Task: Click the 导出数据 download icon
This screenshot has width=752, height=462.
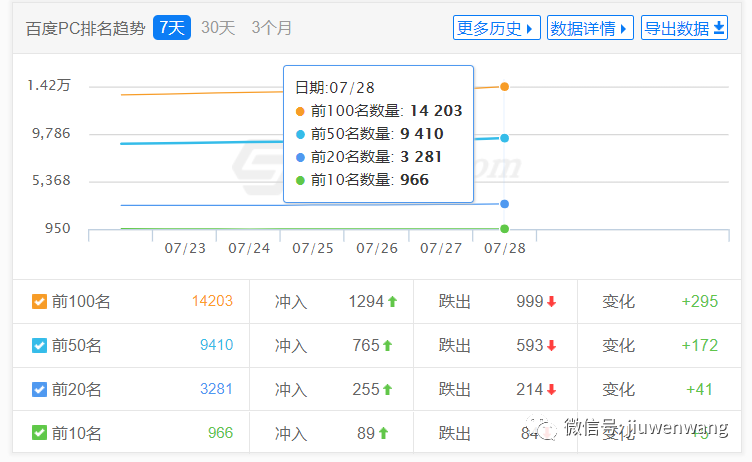Action: point(718,28)
